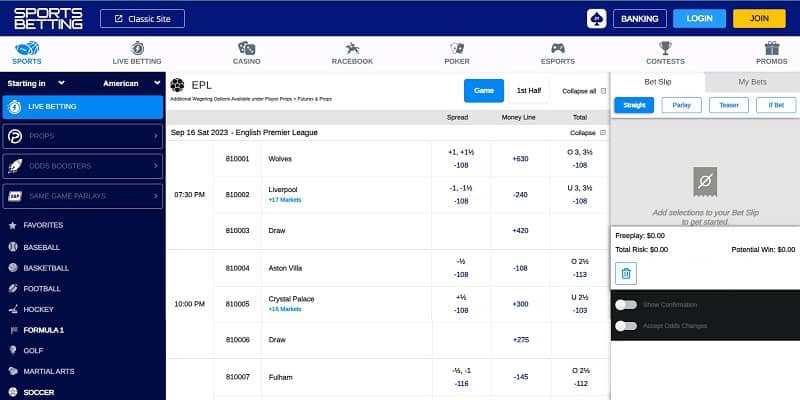
Task: Select Crystal Palace money line +300
Action: 520,304
